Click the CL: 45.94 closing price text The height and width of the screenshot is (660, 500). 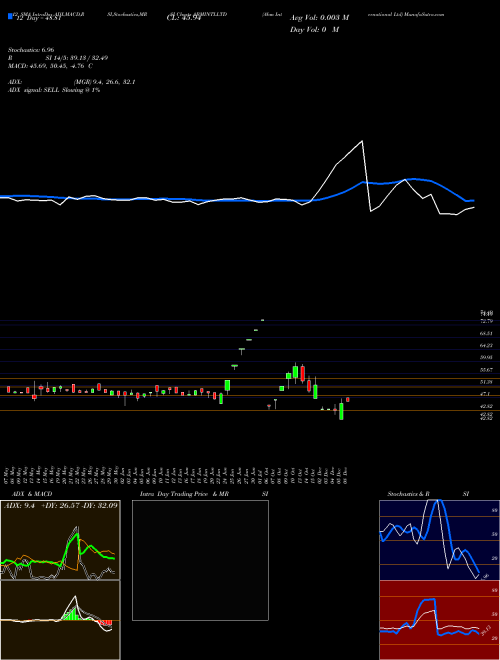coord(182,18)
